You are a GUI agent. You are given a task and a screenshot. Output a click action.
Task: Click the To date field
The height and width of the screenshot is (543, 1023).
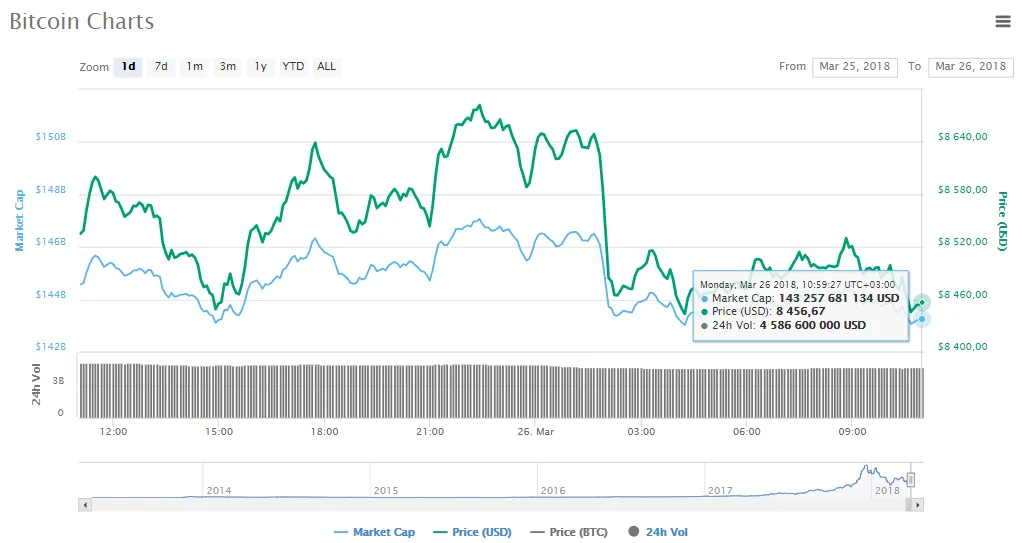pyautogui.click(x=971, y=67)
